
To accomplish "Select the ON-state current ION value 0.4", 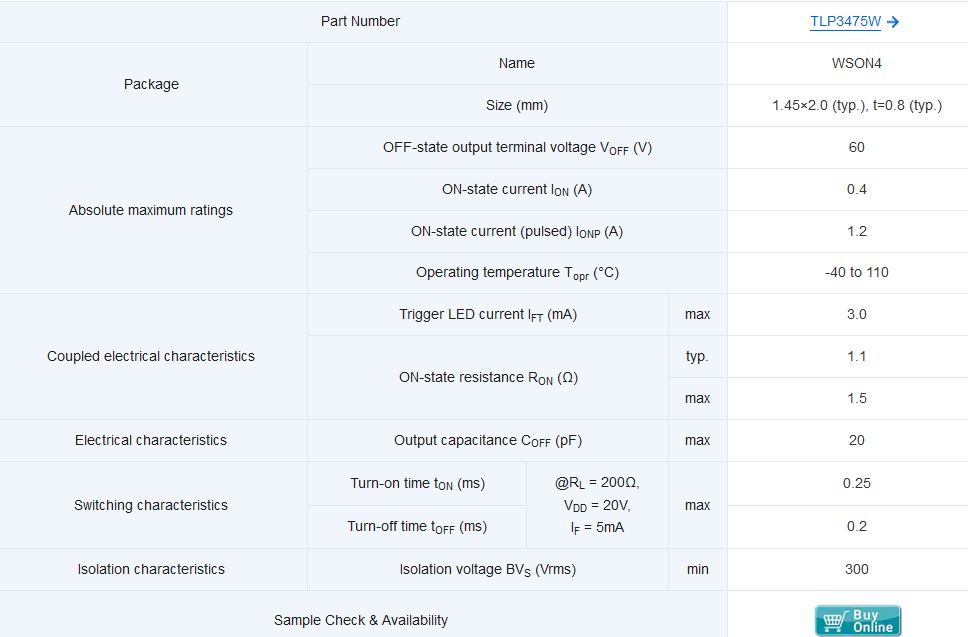I will 856,189.
